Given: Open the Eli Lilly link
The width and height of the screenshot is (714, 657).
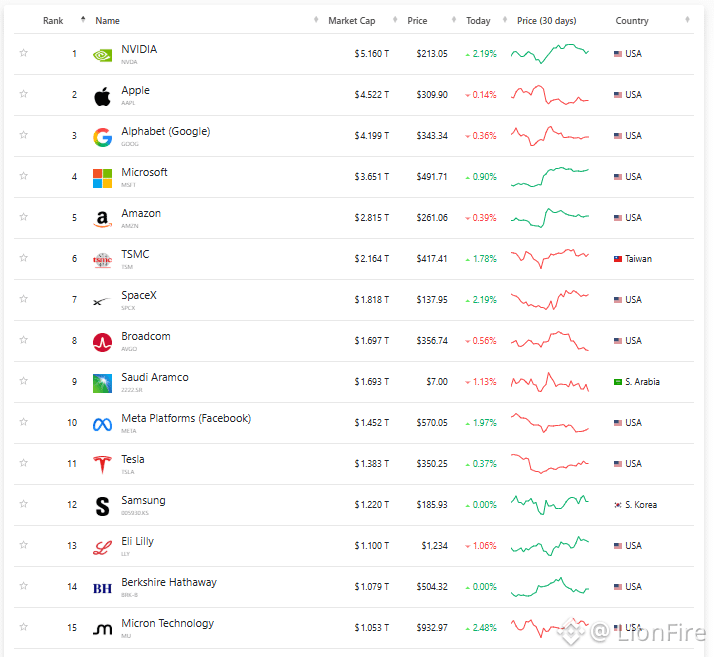Looking at the screenshot, I should 138,541.
